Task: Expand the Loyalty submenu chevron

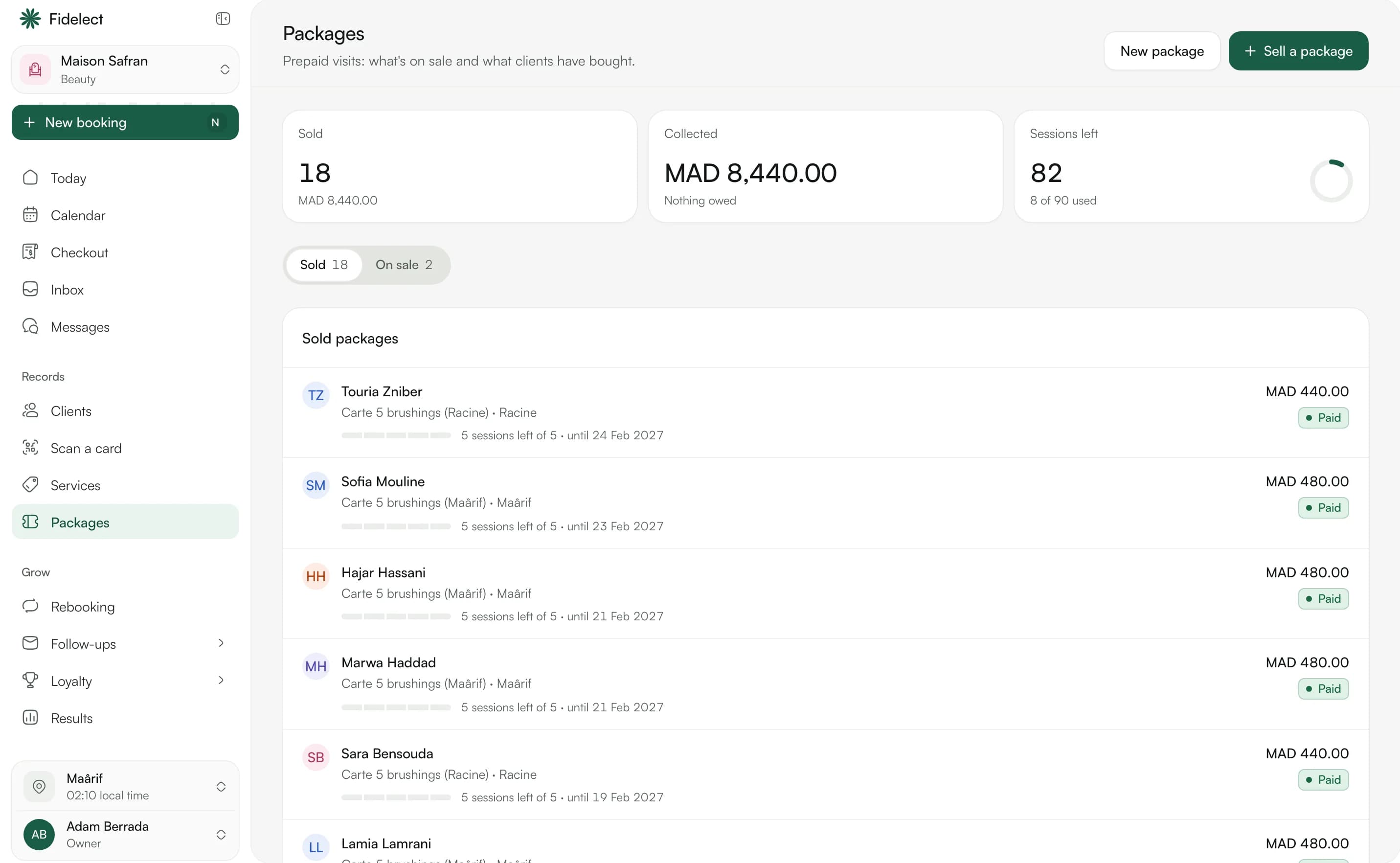Action: [221, 681]
